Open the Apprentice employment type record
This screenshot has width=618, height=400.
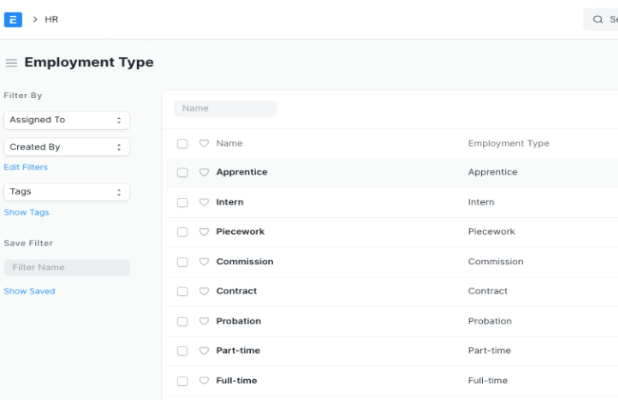(x=241, y=172)
